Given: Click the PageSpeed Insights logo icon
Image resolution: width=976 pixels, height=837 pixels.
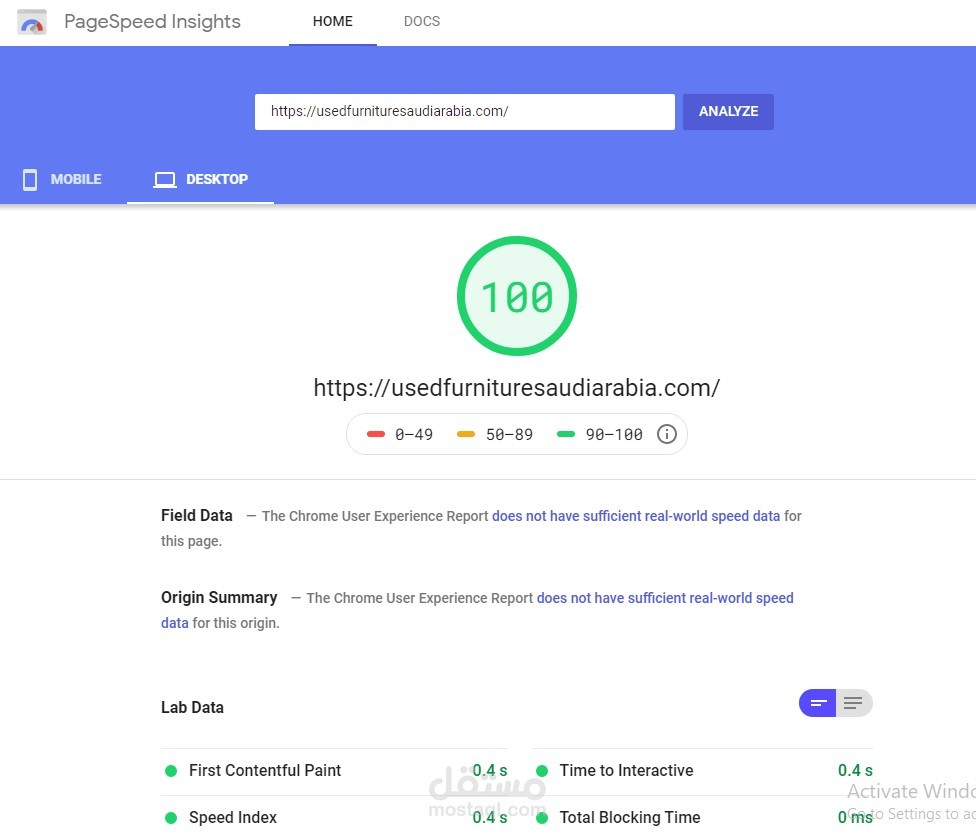Looking at the screenshot, I should pyautogui.click(x=32, y=22).
